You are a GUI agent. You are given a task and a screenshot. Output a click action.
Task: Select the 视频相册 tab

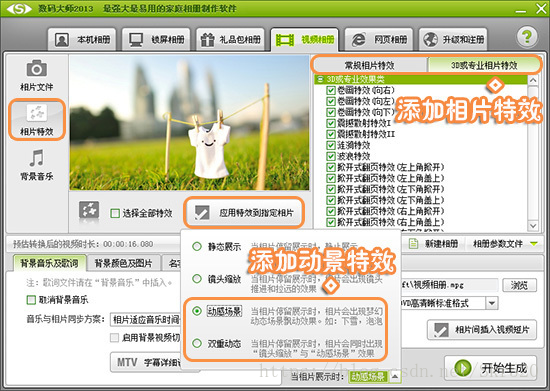(x=304, y=40)
